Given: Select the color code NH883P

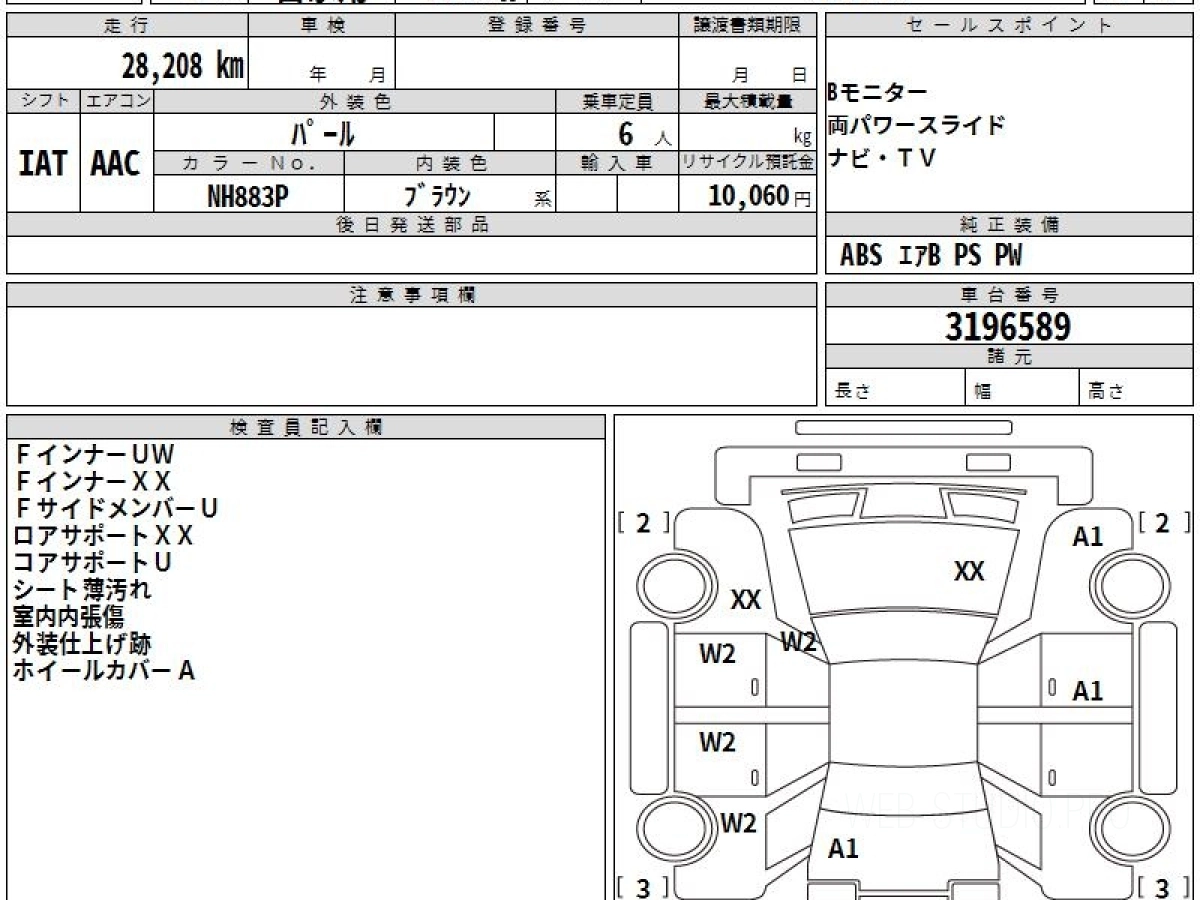Looking at the screenshot, I should pyautogui.click(x=248, y=196).
